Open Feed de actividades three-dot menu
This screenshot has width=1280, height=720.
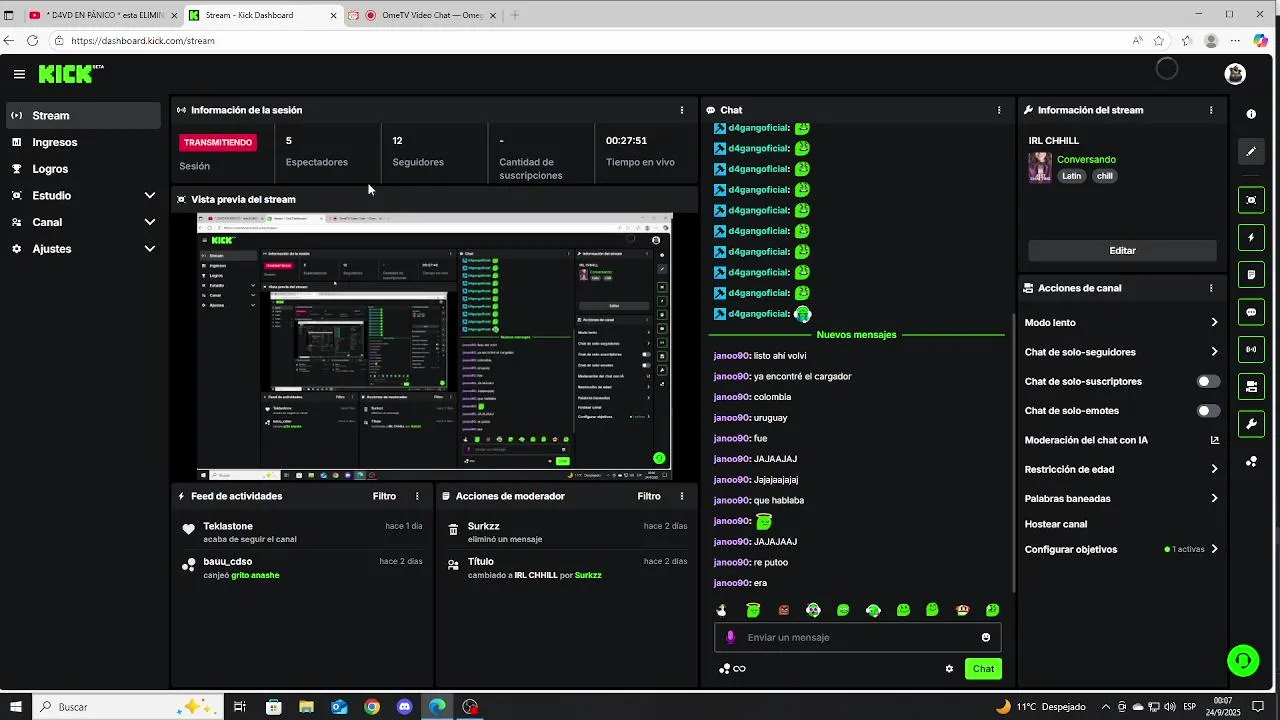(417, 496)
